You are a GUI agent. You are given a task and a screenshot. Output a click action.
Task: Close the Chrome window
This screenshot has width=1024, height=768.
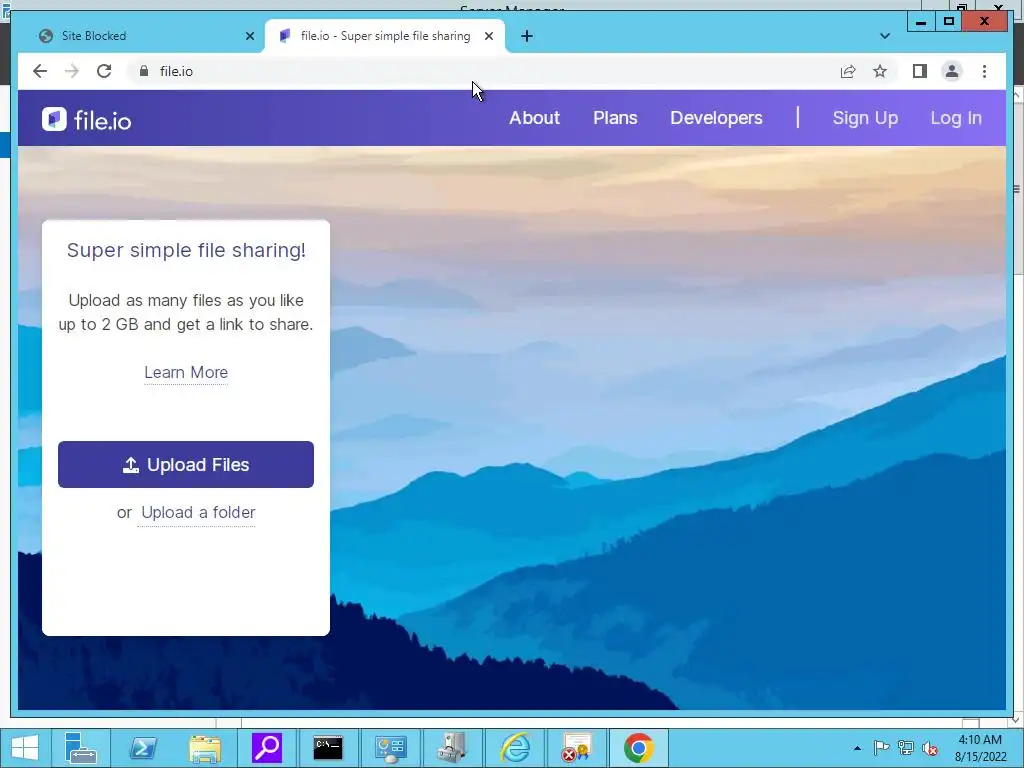(984, 22)
